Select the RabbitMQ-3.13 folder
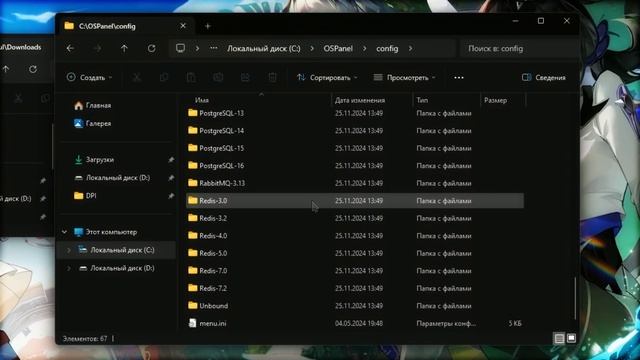The image size is (640, 360). pyautogui.click(x=355, y=183)
